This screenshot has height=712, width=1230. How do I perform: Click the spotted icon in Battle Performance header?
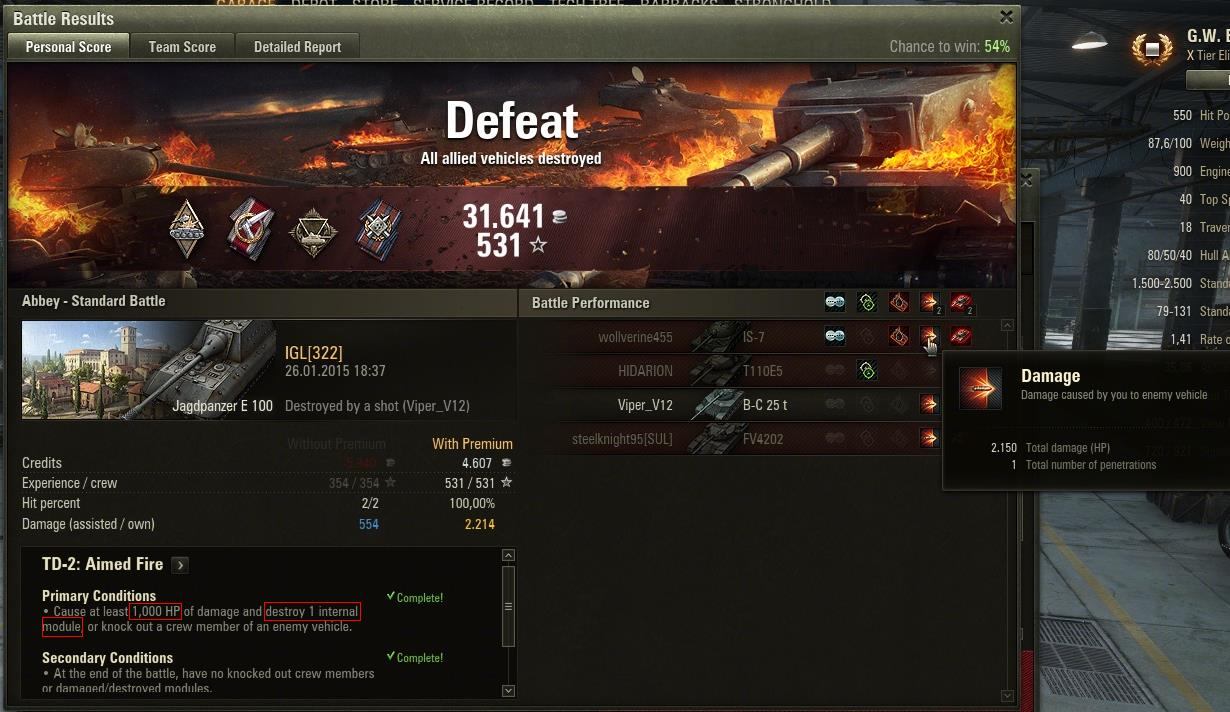(x=835, y=303)
